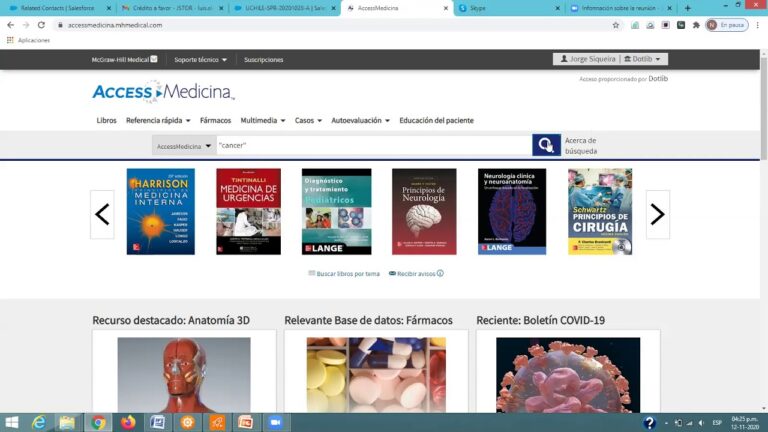Launch Internet Explorer from taskbar
768x432 pixels.
click(x=39, y=422)
